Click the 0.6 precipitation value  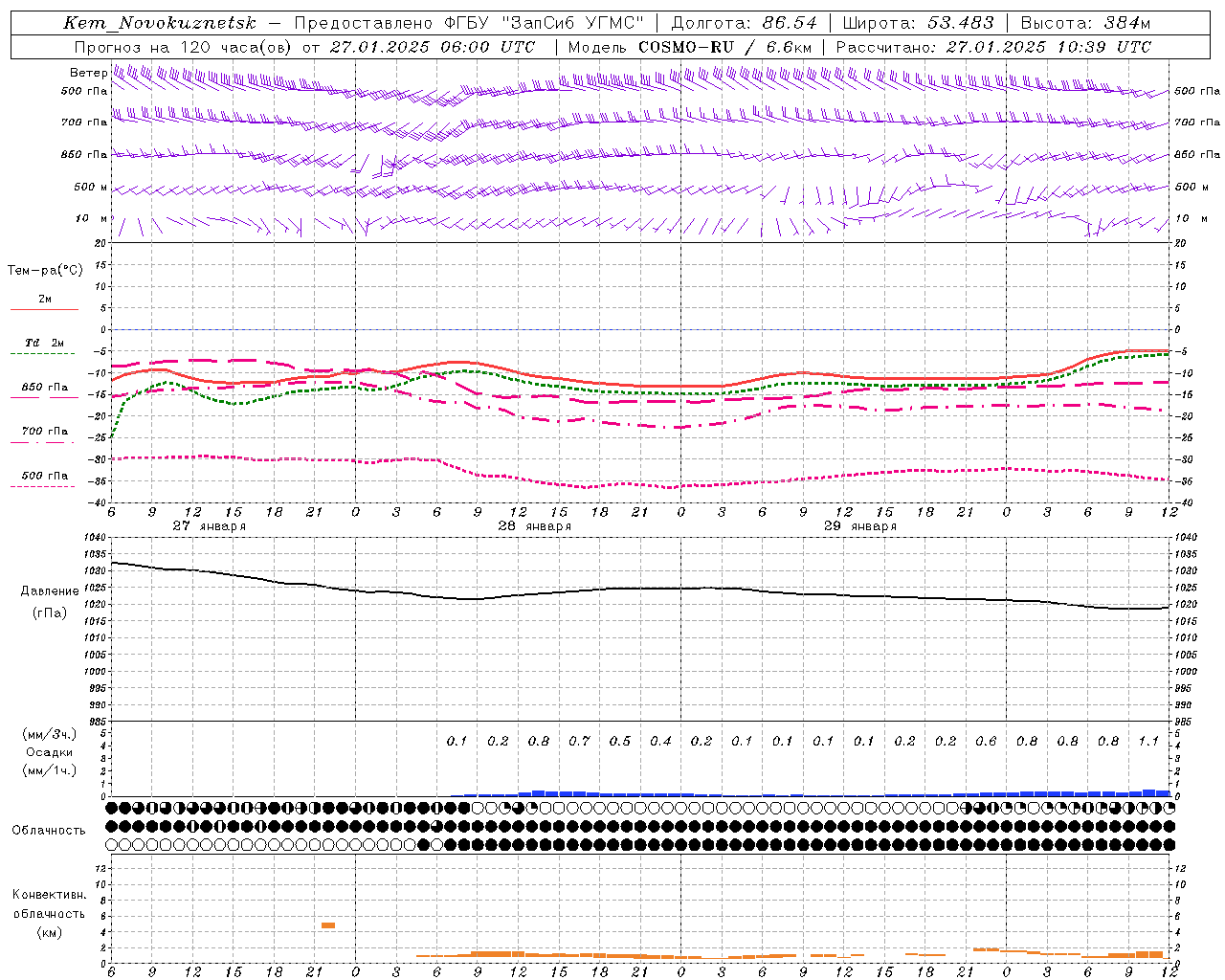coord(986,742)
